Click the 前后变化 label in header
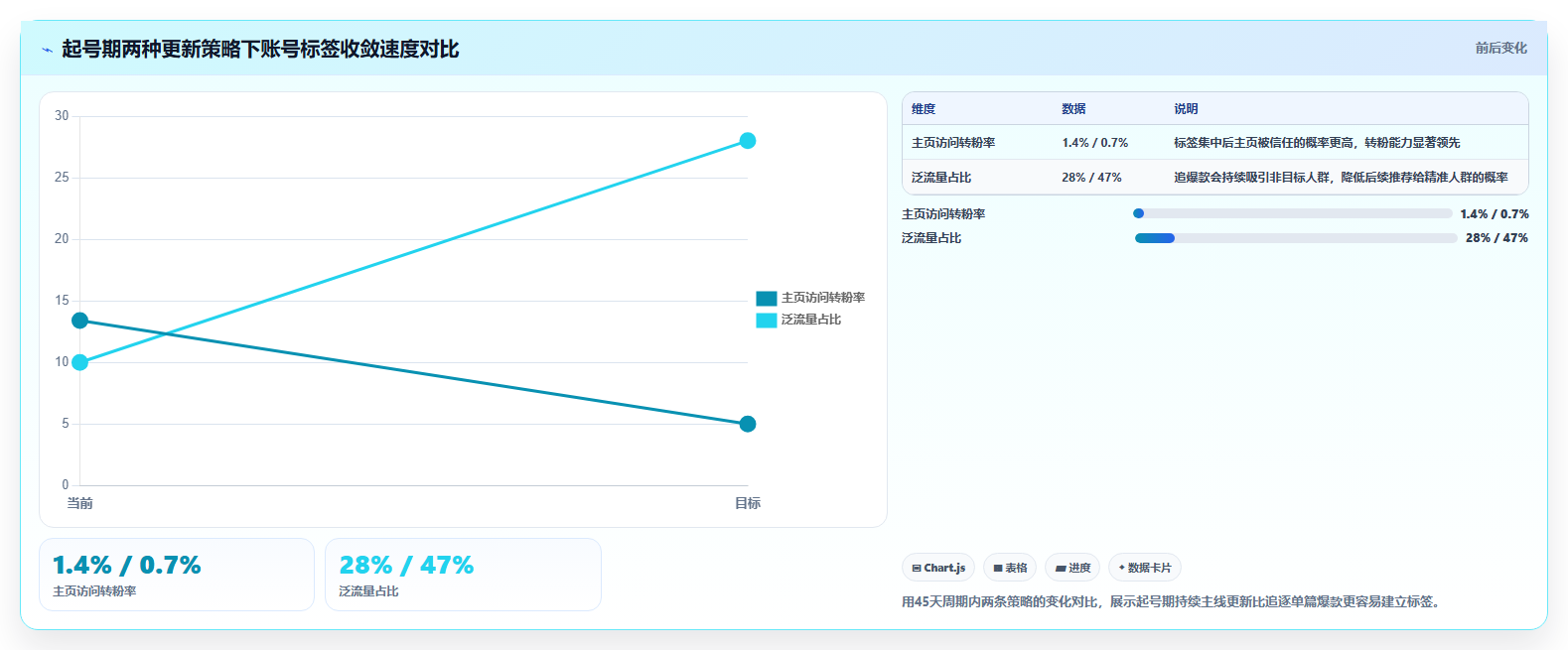 point(1500,48)
